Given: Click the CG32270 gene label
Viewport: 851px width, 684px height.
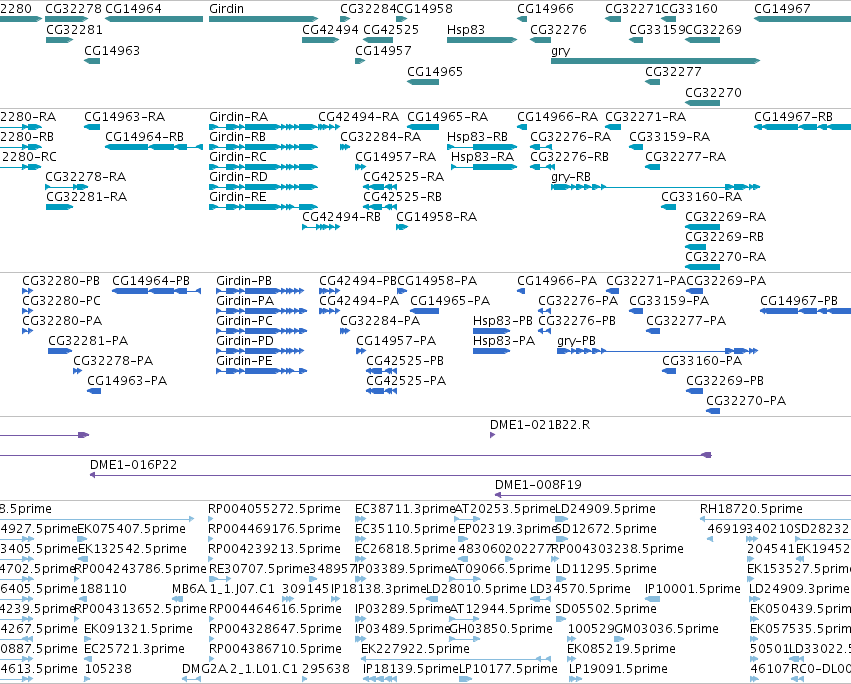Looking at the screenshot, I should point(713,92).
